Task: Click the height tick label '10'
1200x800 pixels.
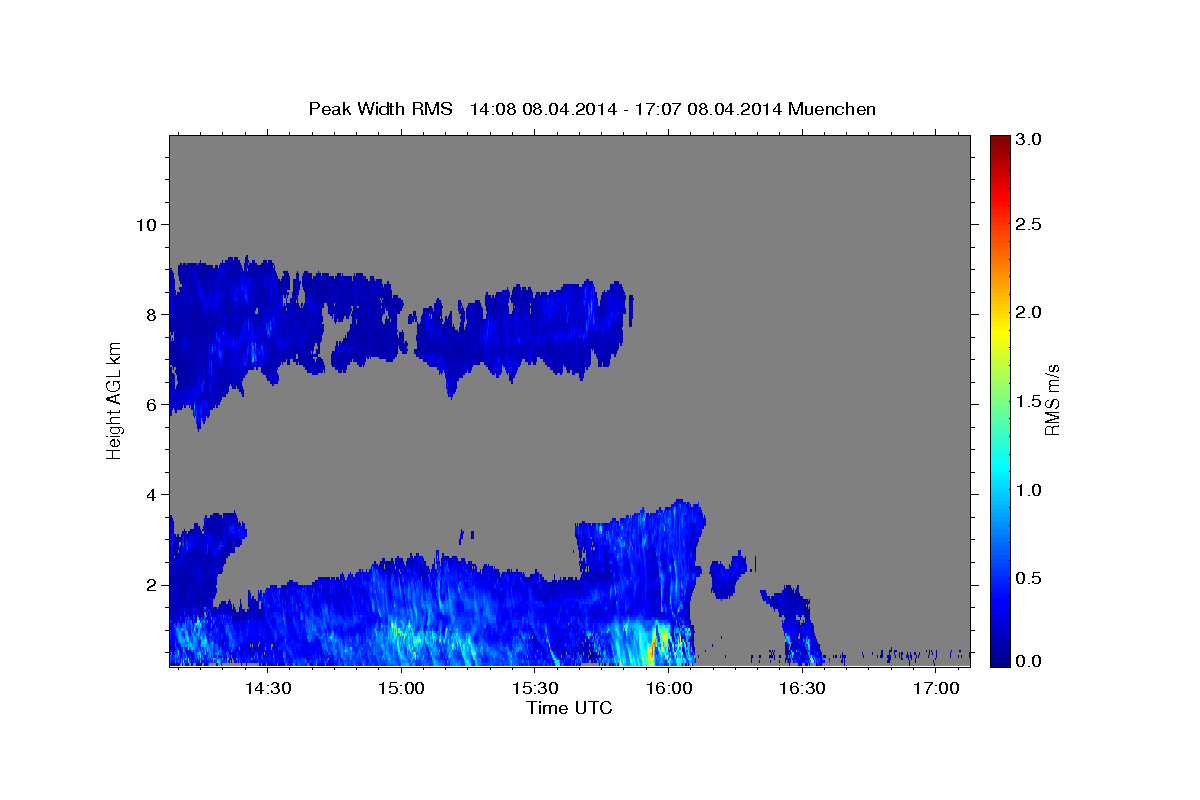Action: click(145, 224)
